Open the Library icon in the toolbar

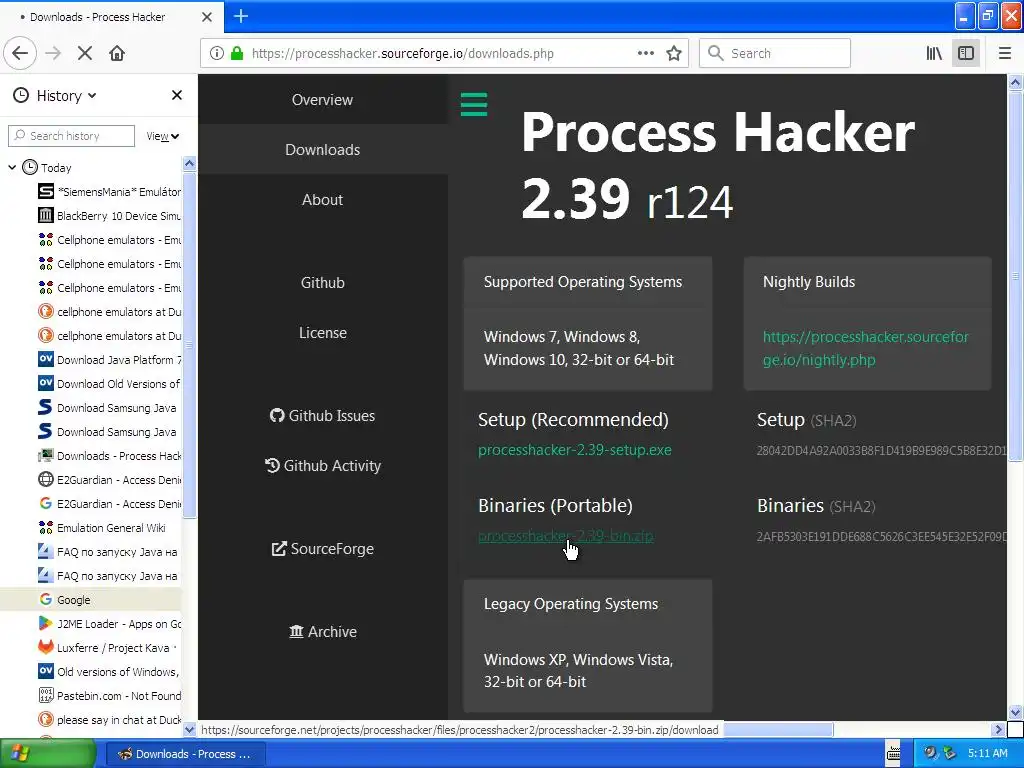(934, 54)
